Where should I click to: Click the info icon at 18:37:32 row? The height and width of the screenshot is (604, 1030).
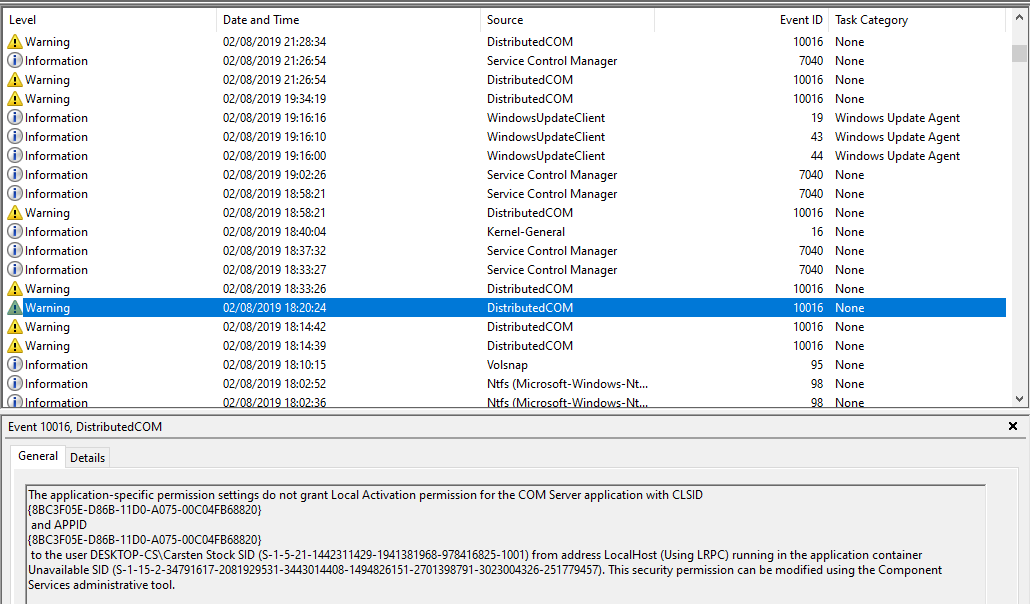[x=14, y=251]
